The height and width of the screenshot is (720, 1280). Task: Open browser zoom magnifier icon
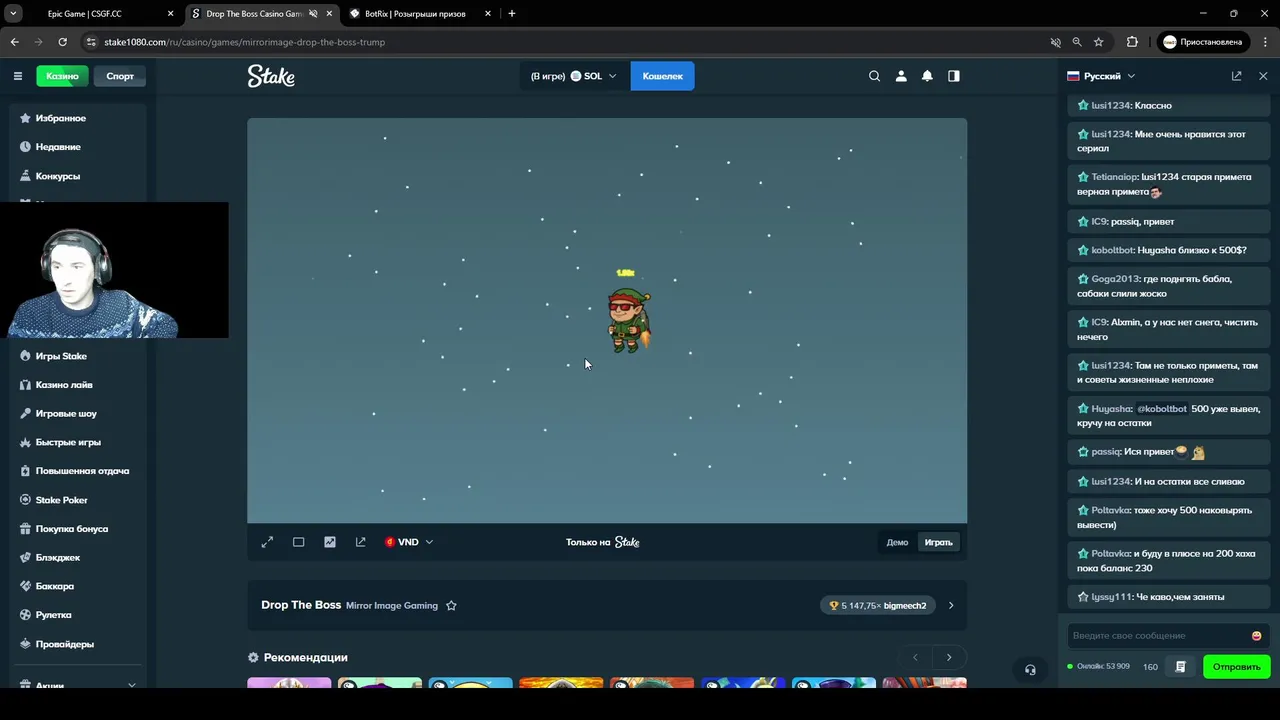coord(1077,42)
